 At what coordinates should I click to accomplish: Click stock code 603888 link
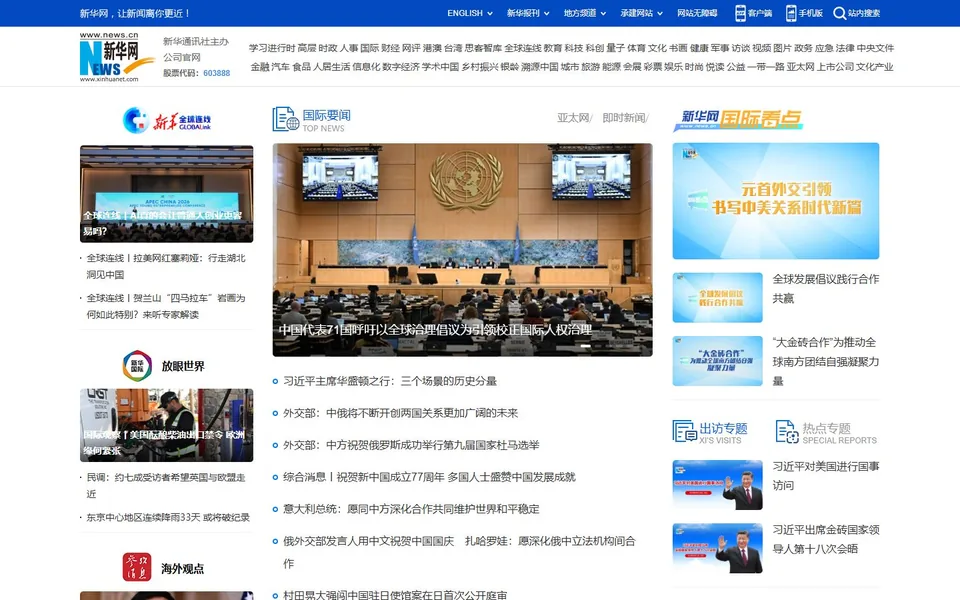[x=217, y=73]
